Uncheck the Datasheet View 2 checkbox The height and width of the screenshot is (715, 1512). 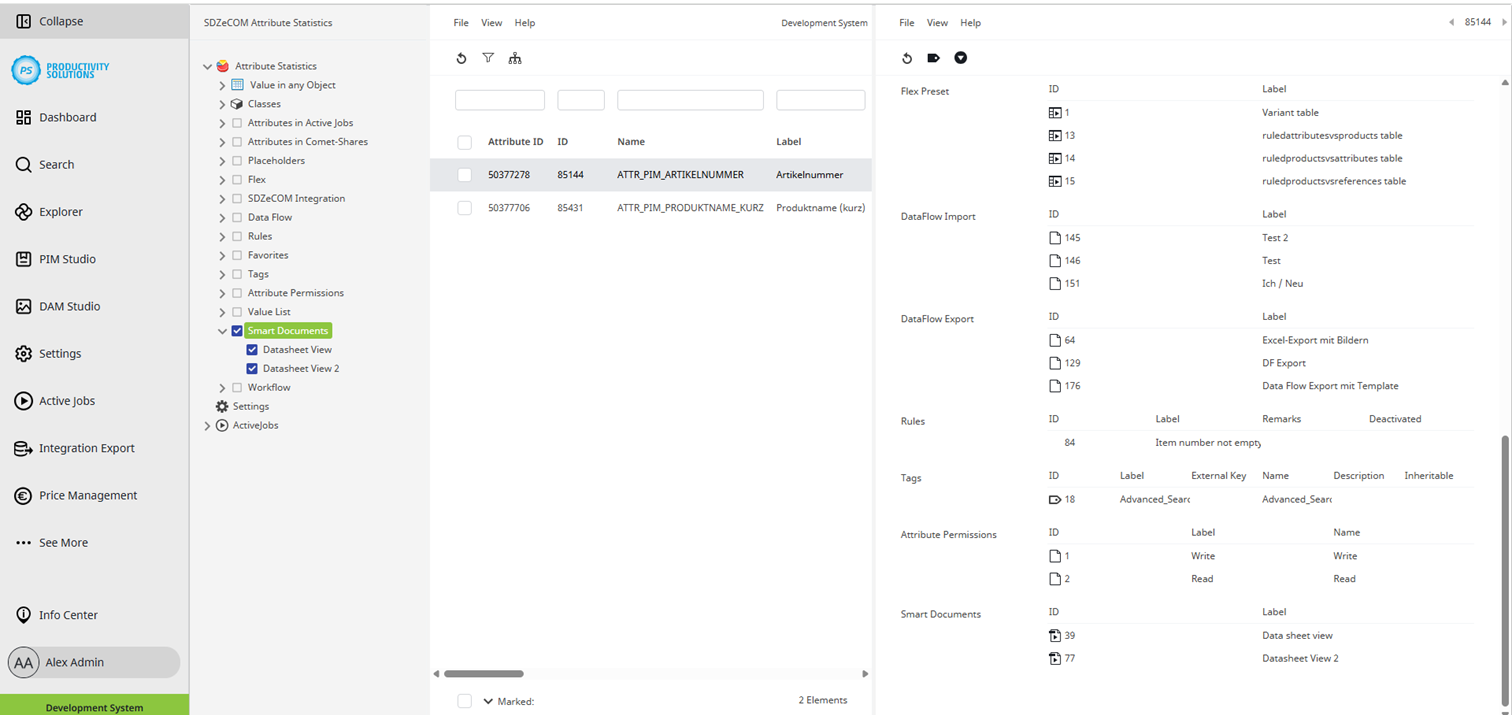[252, 369]
